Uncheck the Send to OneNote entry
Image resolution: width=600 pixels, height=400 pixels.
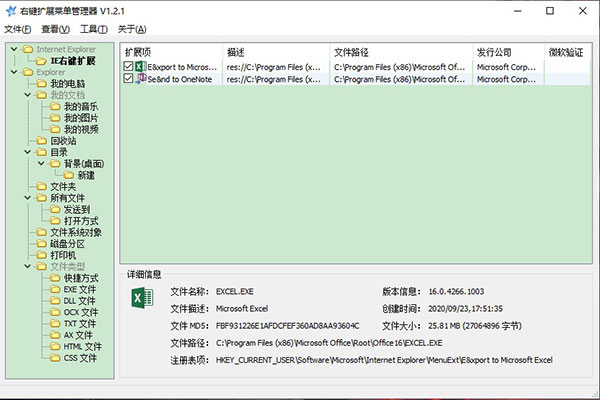[x=128, y=79]
